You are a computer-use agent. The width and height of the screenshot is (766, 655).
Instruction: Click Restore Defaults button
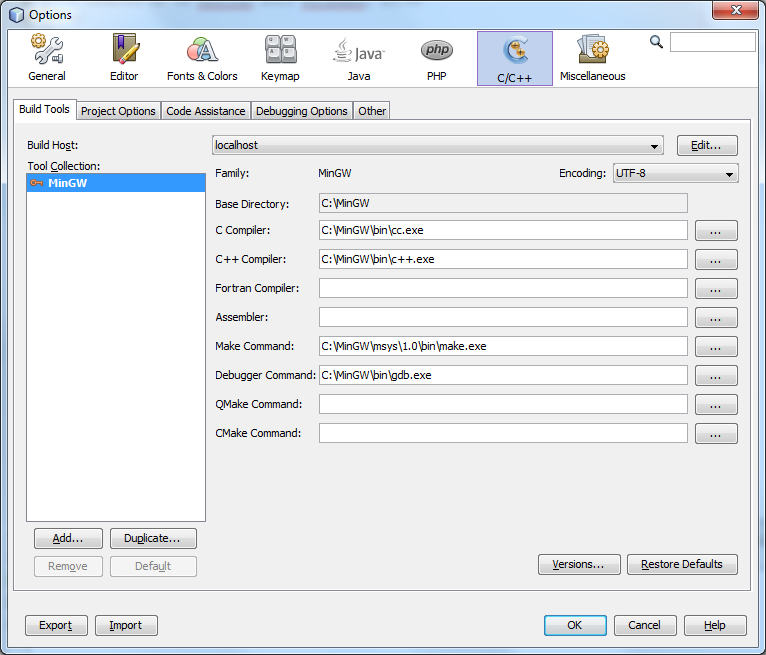click(682, 565)
